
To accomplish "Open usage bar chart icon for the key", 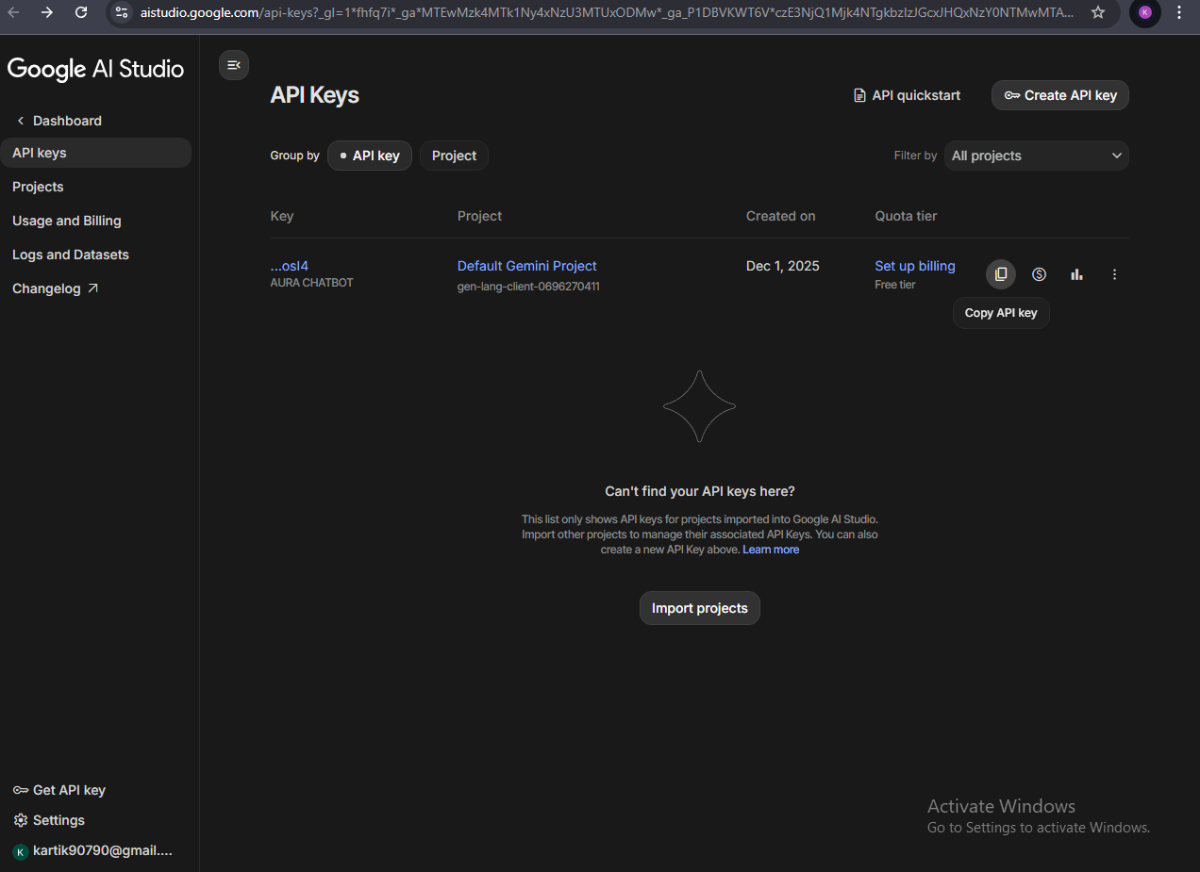I will click(x=1077, y=274).
